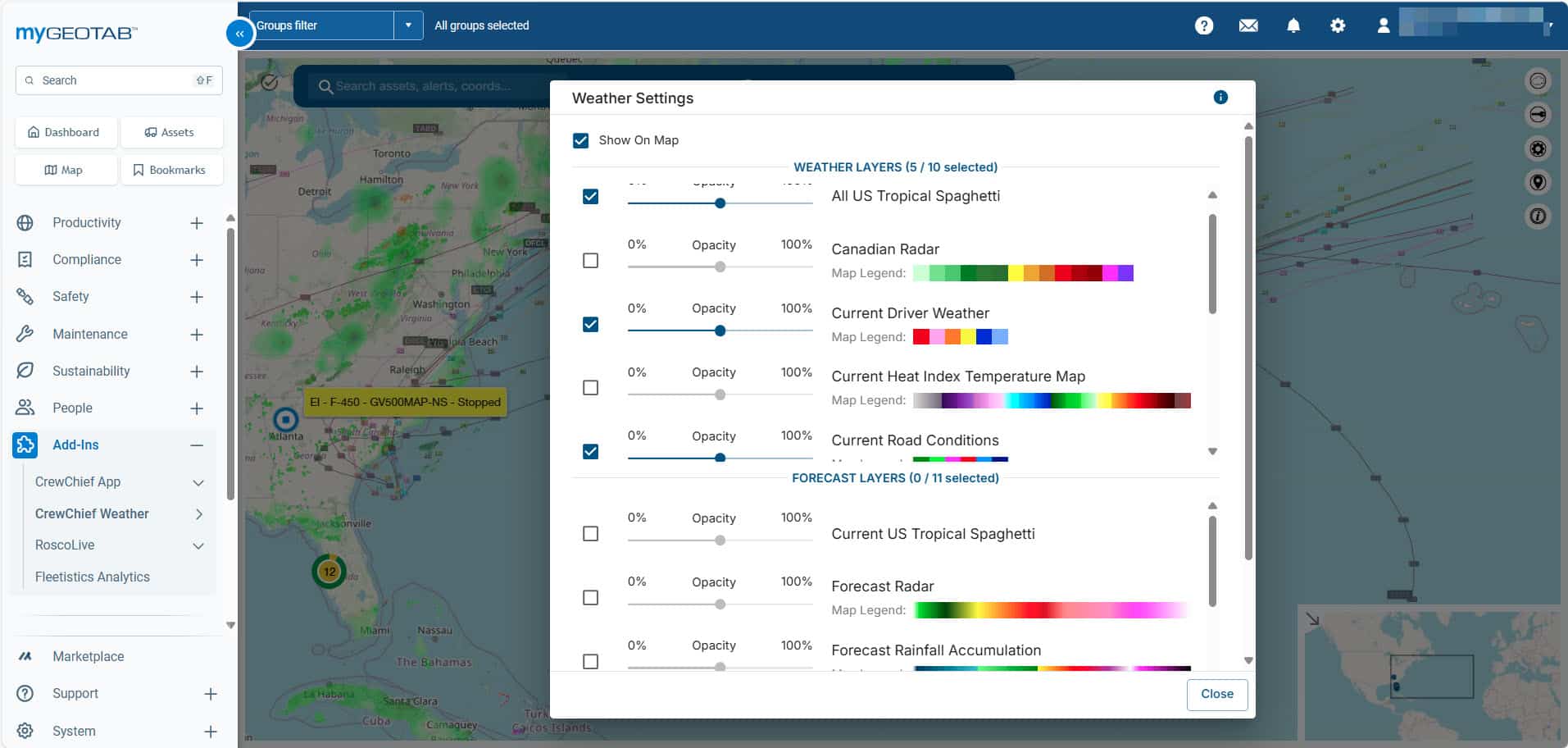1568x748 pixels.
Task: Click the People icon in sidebar
Action: pos(25,408)
